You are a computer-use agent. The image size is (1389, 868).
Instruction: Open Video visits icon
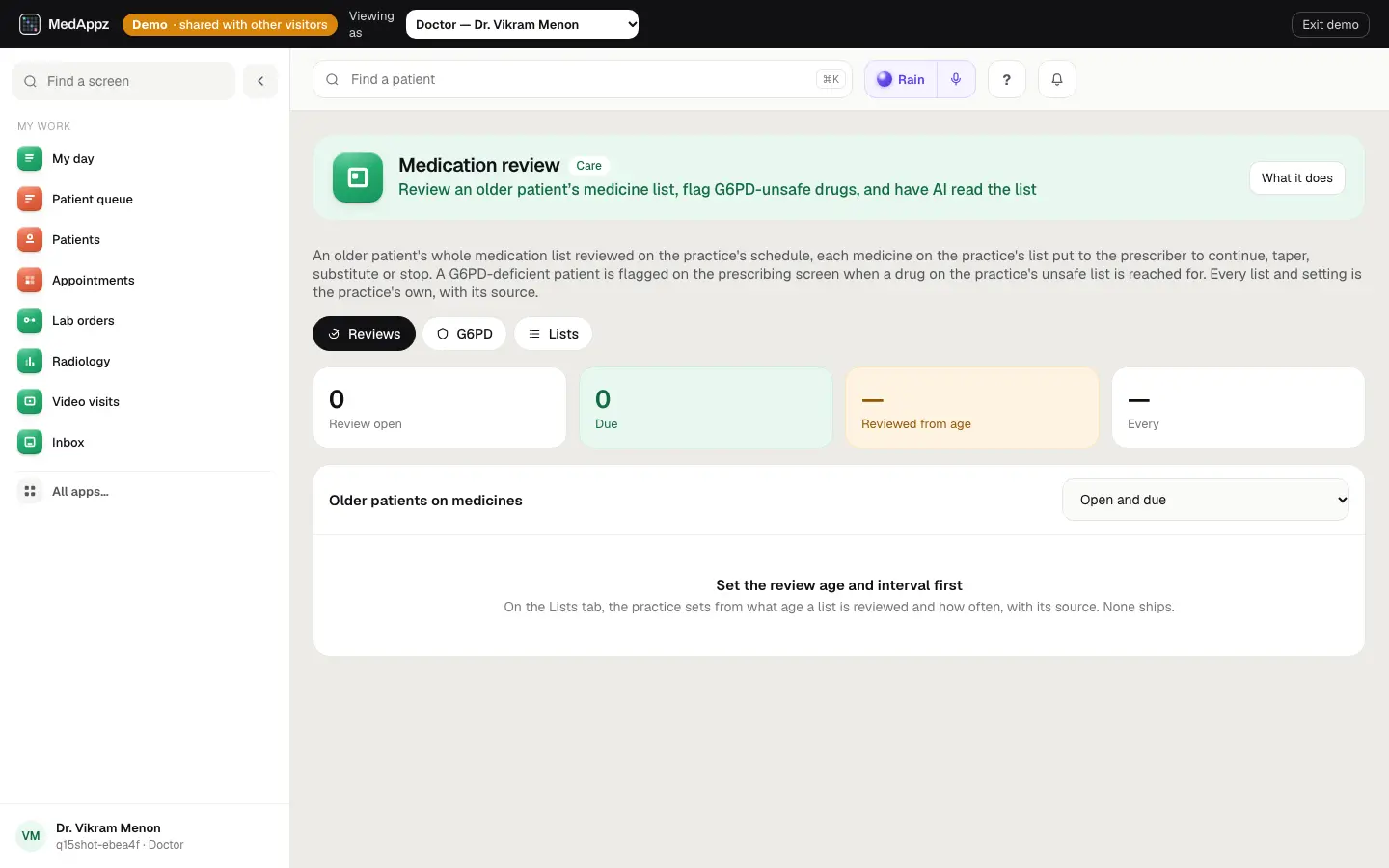[30, 401]
